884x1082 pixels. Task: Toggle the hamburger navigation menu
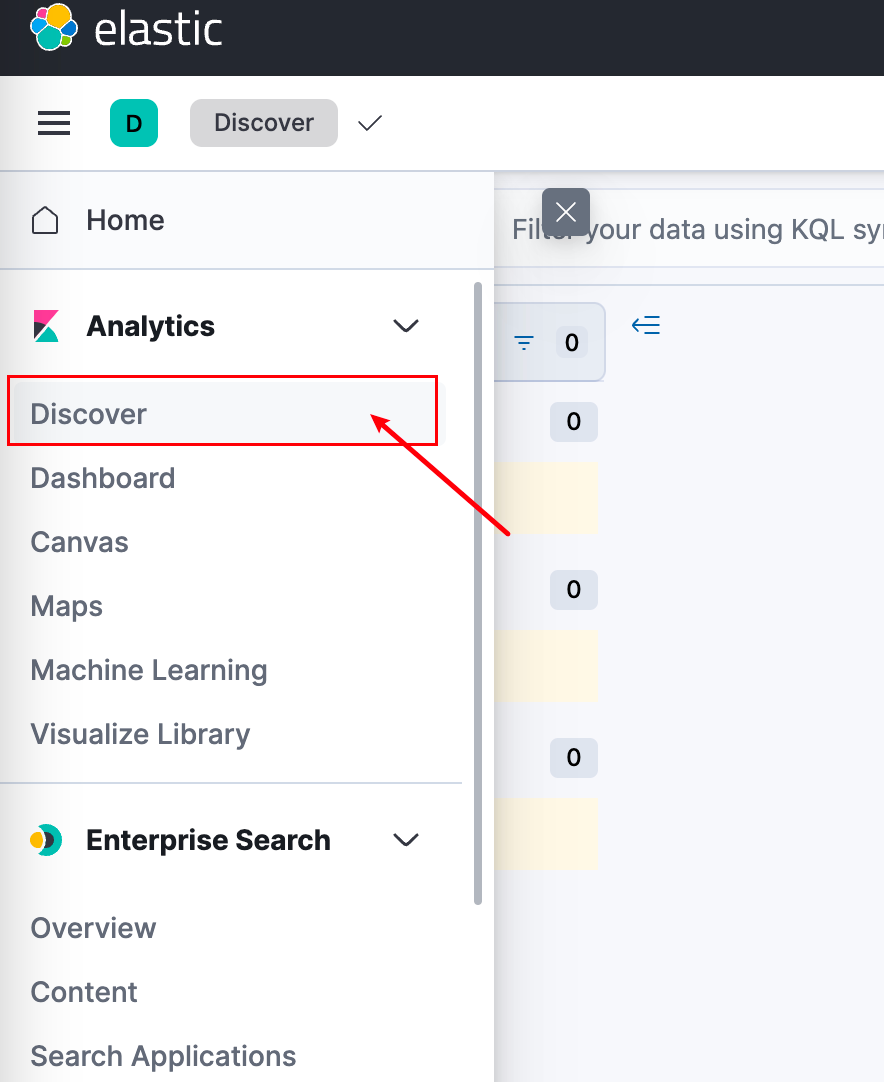pyautogui.click(x=54, y=123)
